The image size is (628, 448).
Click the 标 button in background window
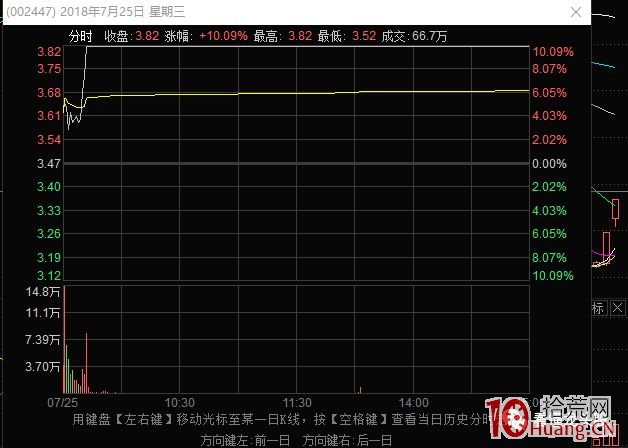click(x=598, y=308)
